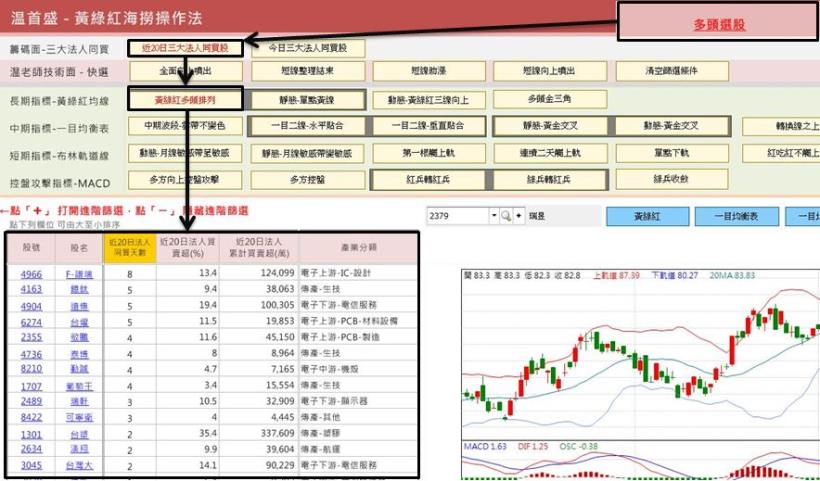This screenshot has width=820, height=481.
Task: Click the 337,609 cumulative value cell
Action: pos(259,433)
